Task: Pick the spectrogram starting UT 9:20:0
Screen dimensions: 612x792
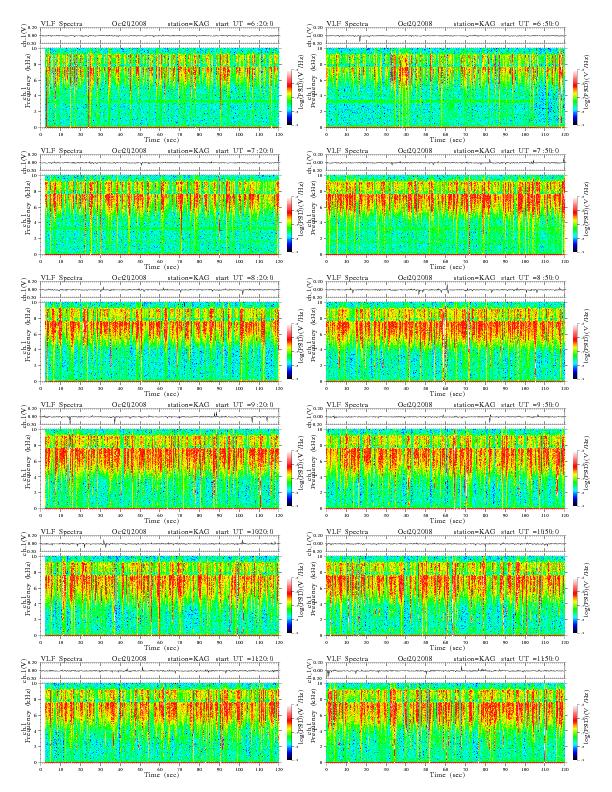Action: 160,469
